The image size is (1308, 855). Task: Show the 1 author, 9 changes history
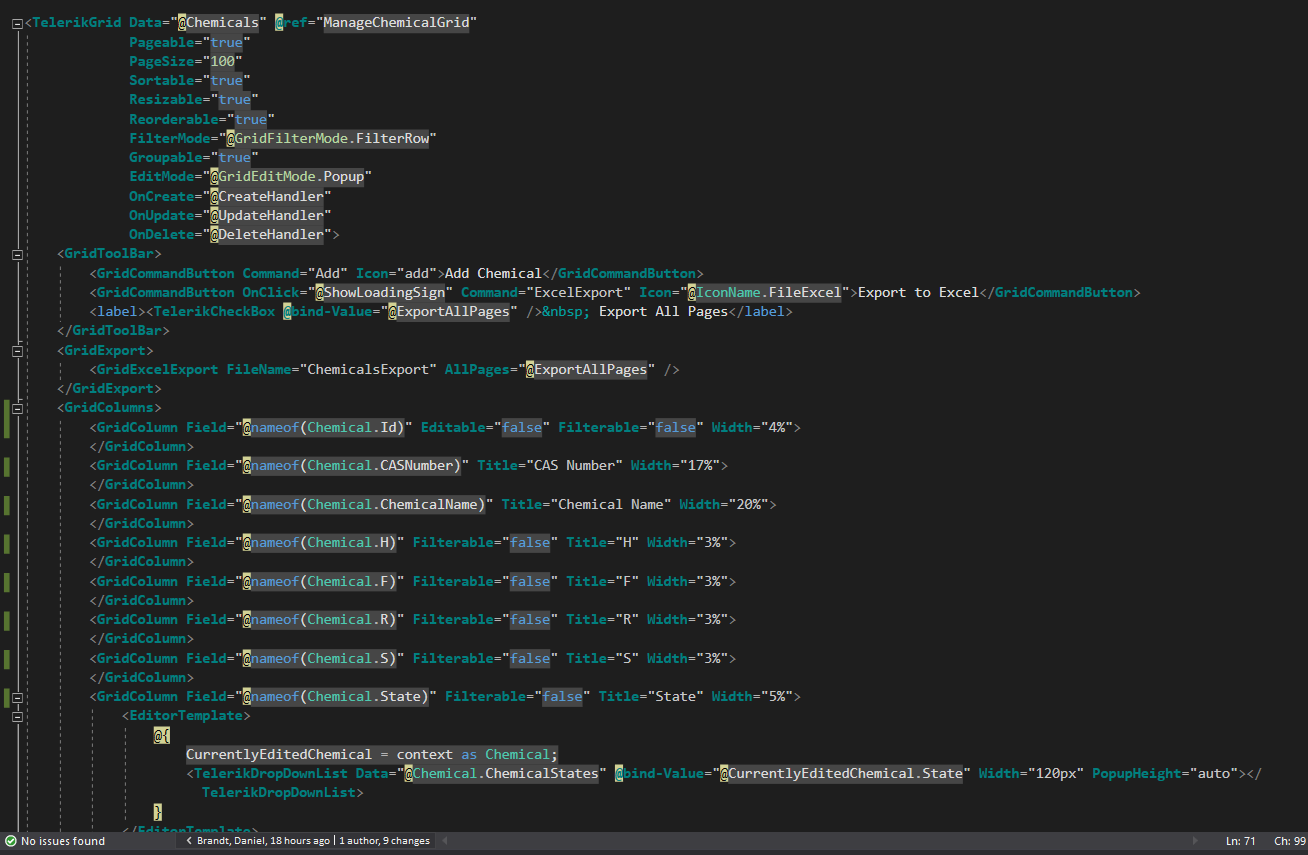384,841
